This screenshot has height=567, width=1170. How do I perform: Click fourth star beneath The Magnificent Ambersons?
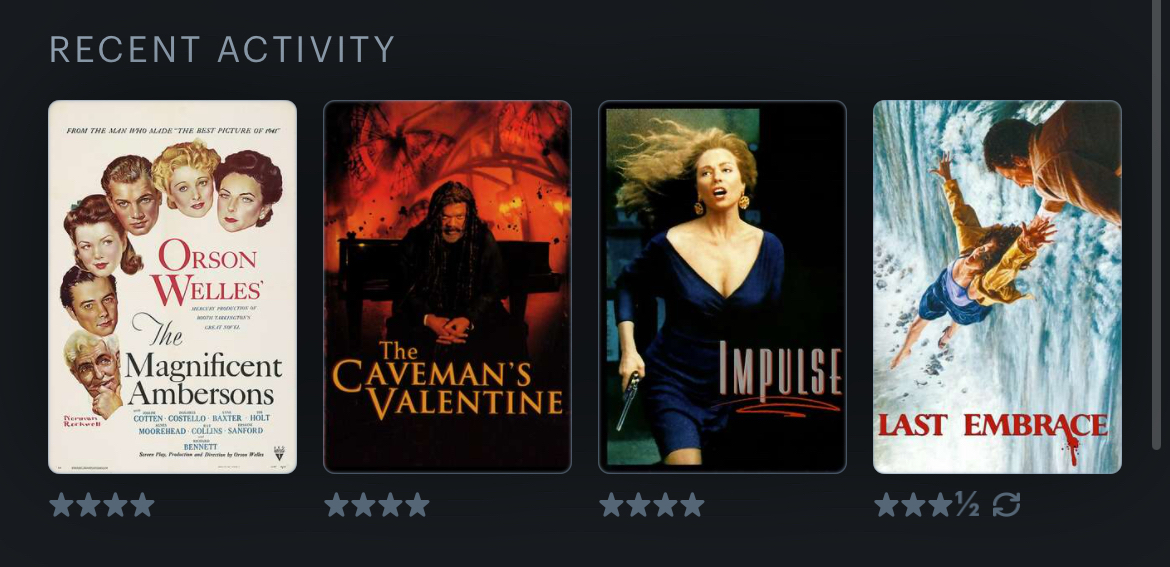[x=142, y=504]
